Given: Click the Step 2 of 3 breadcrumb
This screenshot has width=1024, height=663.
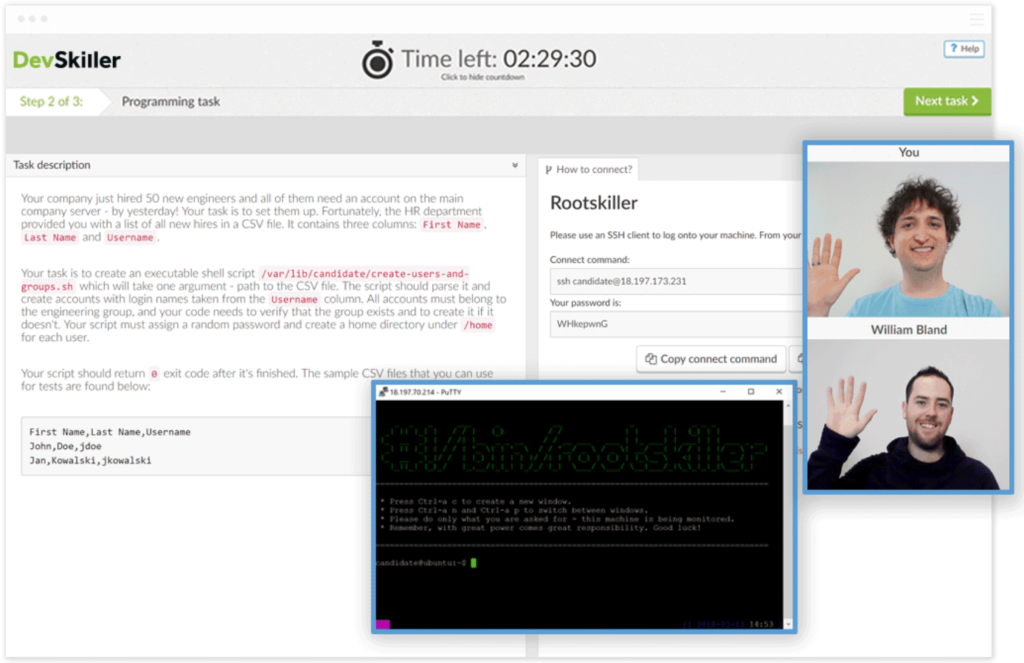Looking at the screenshot, I should pyautogui.click(x=51, y=101).
